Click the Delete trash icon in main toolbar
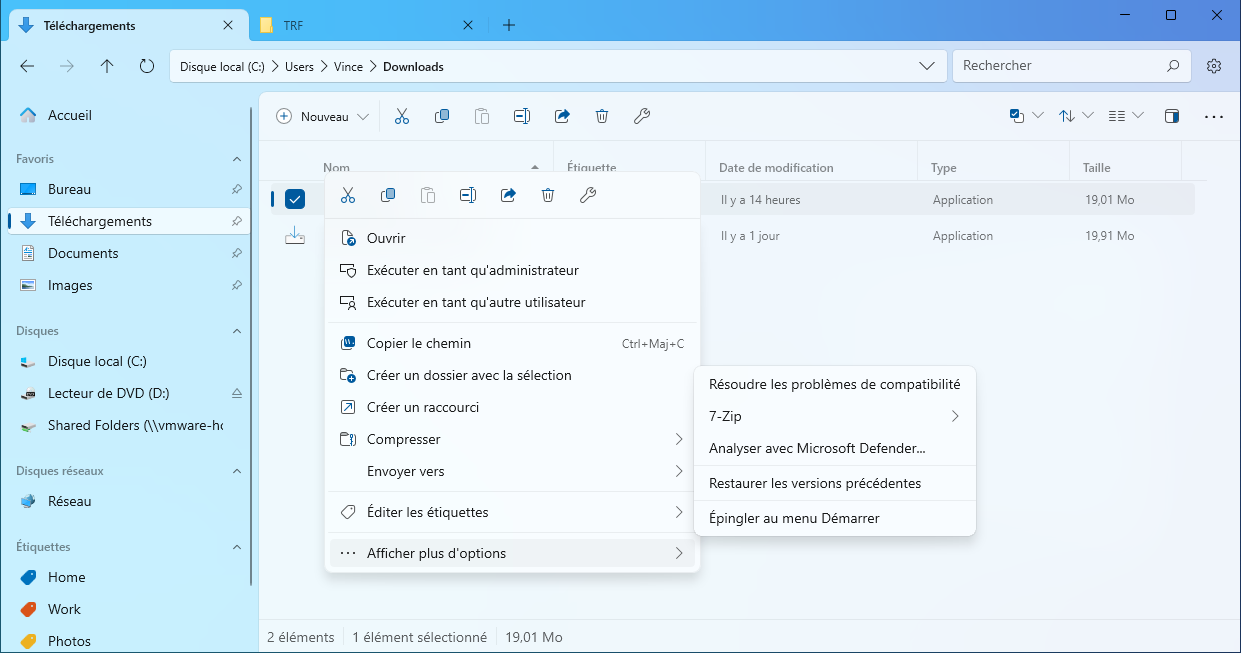The height and width of the screenshot is (653, 1241). [x=602, y=116]
